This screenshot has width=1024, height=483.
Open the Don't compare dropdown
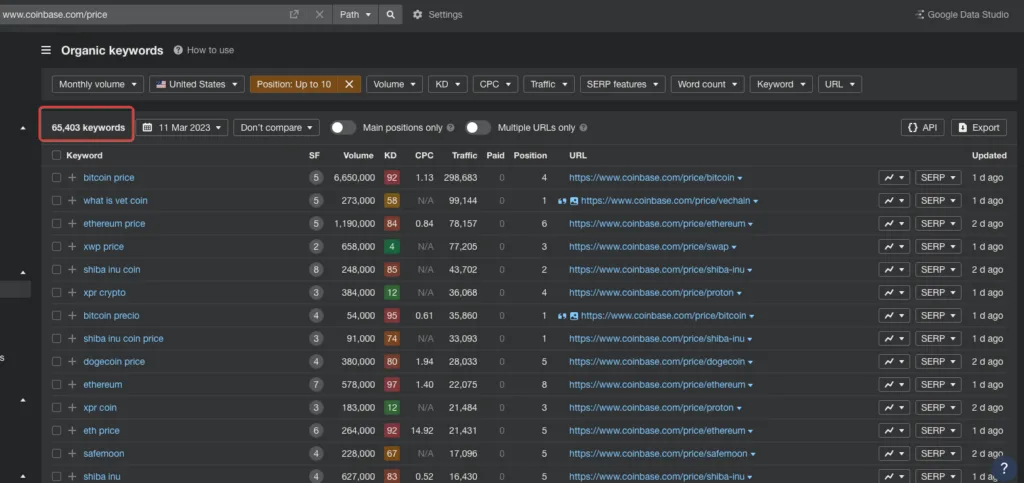(276, 127)
